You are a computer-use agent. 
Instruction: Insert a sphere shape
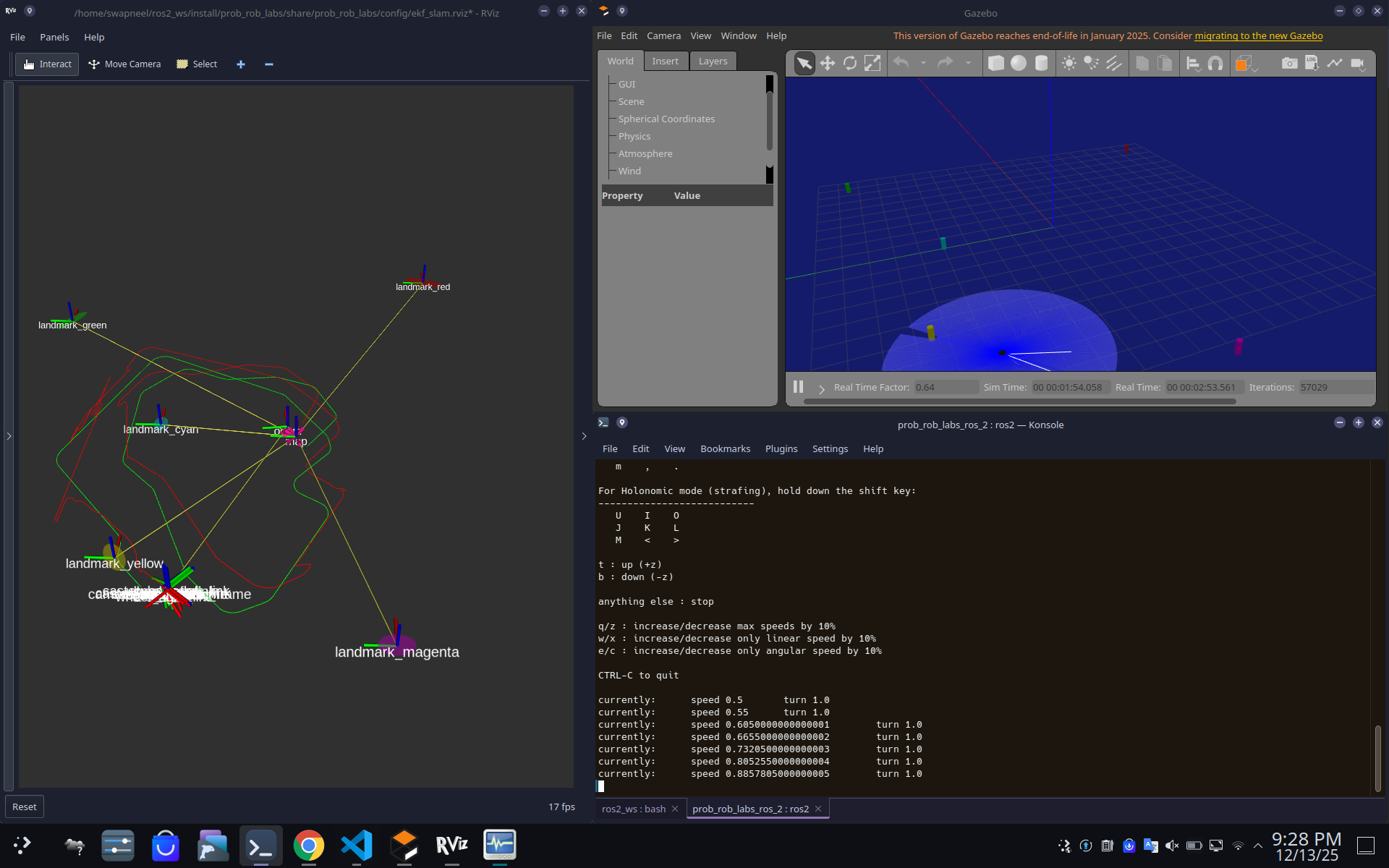click(x=1019, y=64)
